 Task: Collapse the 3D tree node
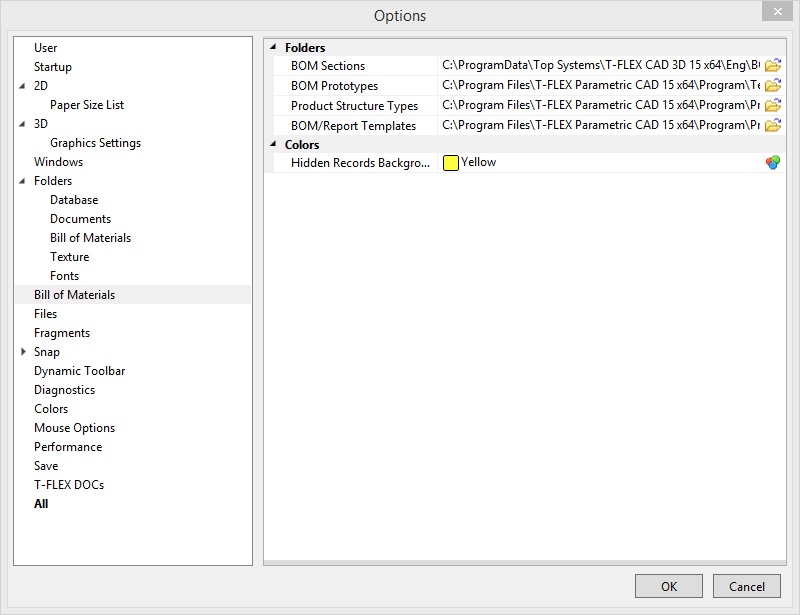tap(23, 124)
